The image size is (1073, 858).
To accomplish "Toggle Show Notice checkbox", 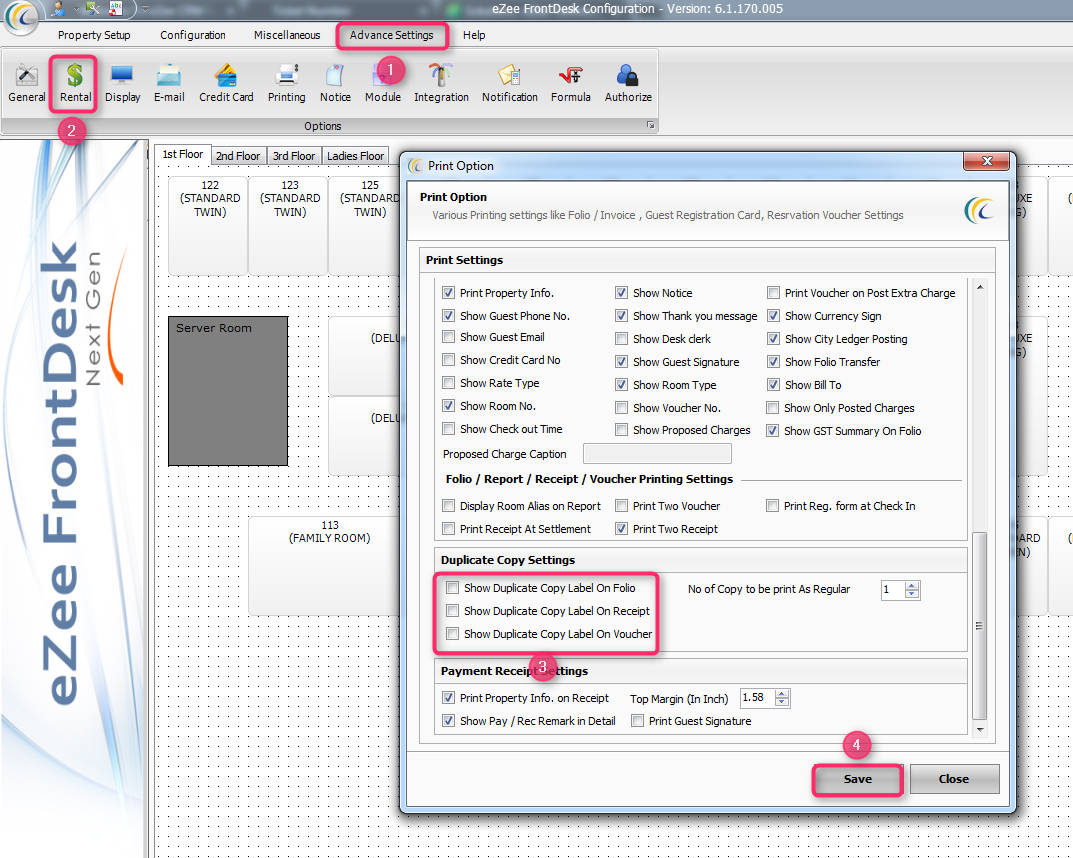I will tap(621, 293).
